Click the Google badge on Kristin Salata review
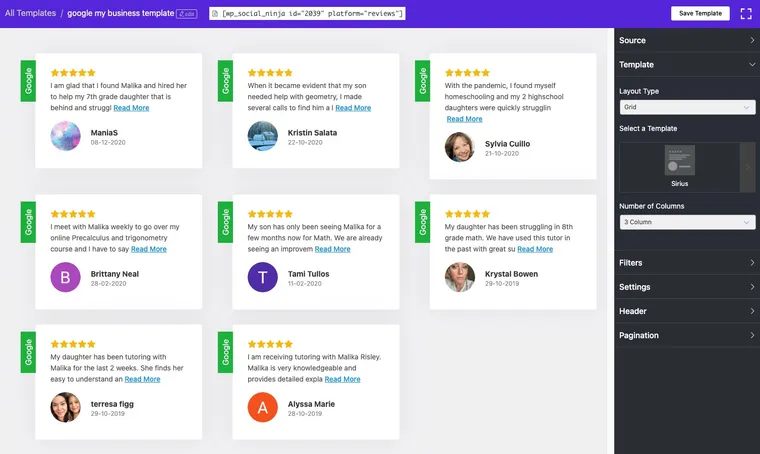Image resolution: width=760 pixels, height=454 pixels. pyautogui.click(x=225, y=80)
